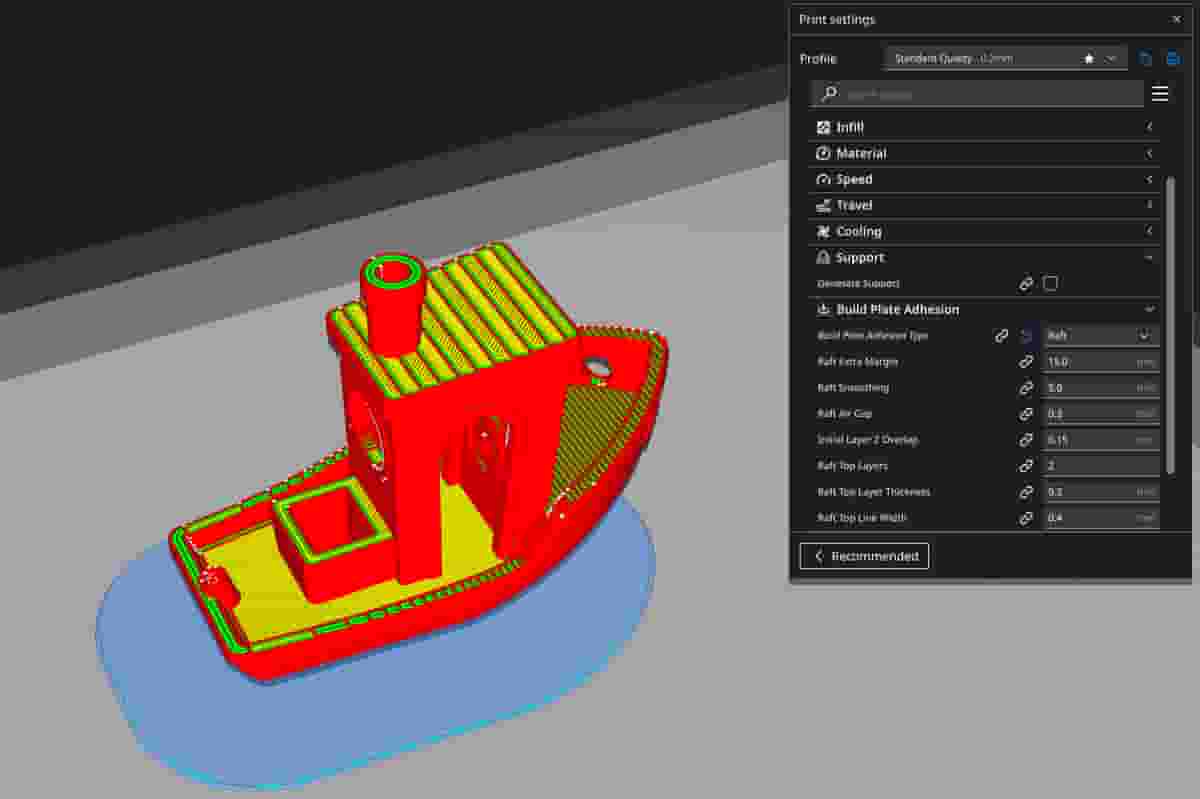Open the settings visibility hamburger menu
Screen dimensions: 1200x799
[x=1160, y=94]
